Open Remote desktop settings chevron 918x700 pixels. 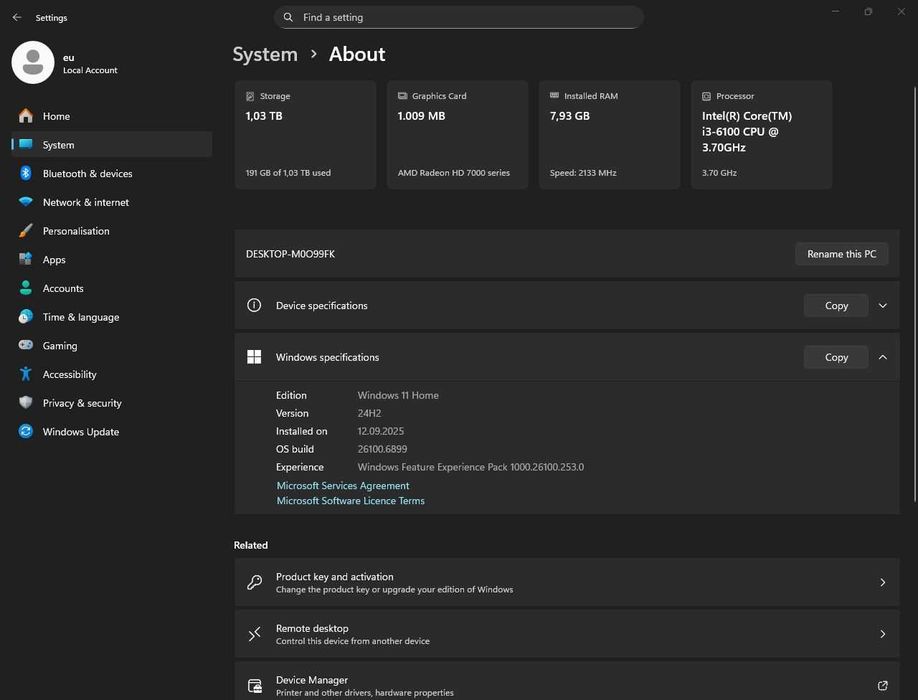click(x=882, y=634)
